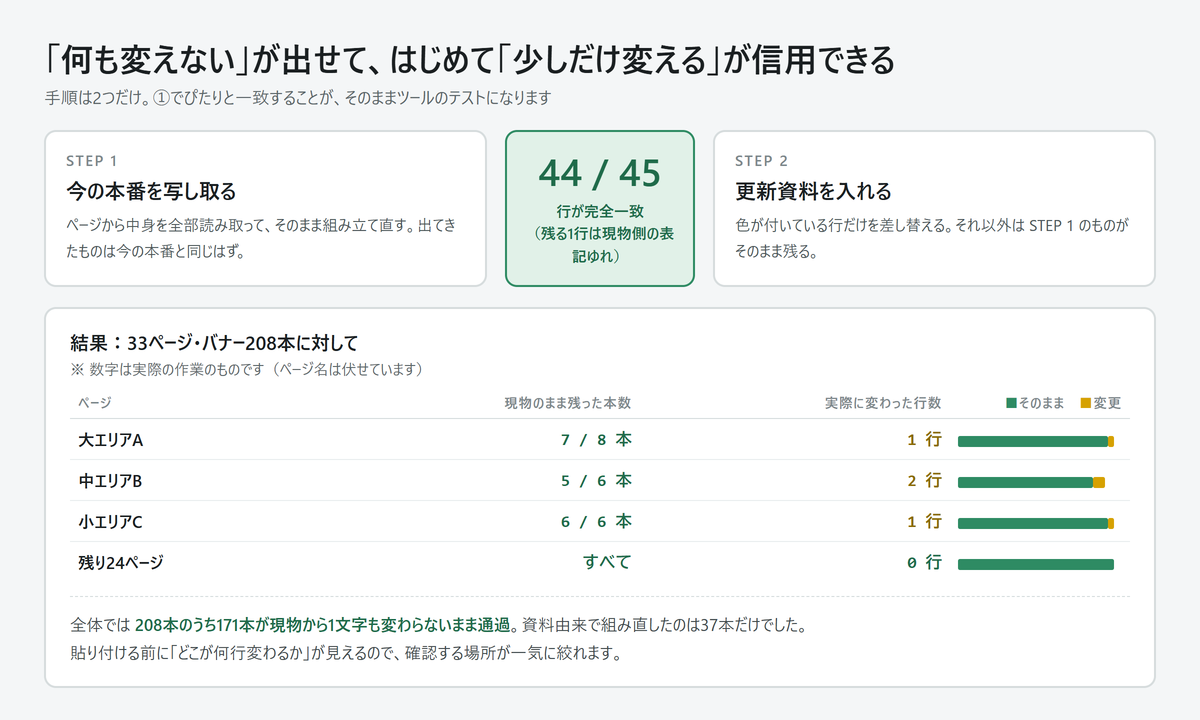Select row label 残り24ページ

121,563
